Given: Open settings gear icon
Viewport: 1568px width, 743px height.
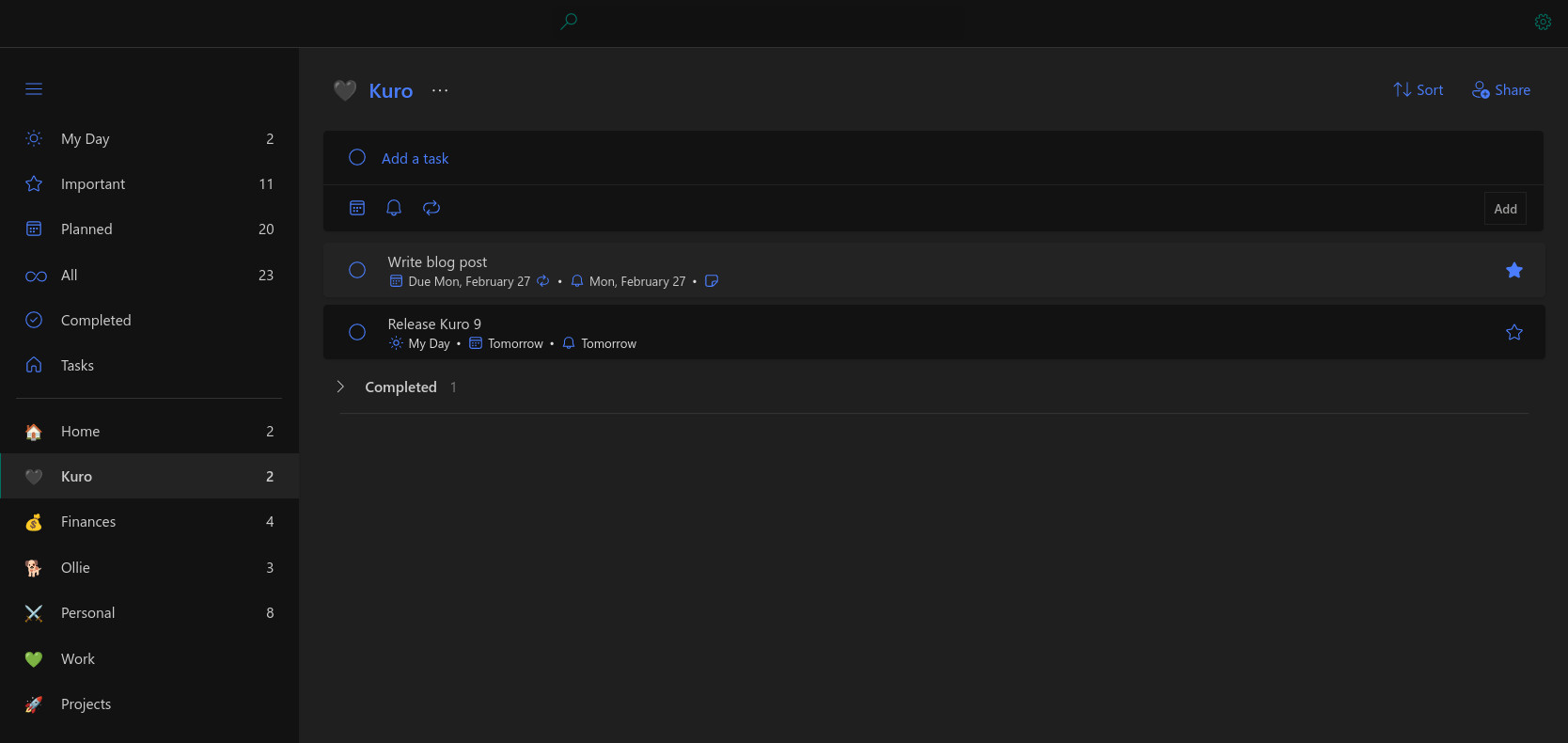Looking at the screenshot, I should [x=1543, y=22].
